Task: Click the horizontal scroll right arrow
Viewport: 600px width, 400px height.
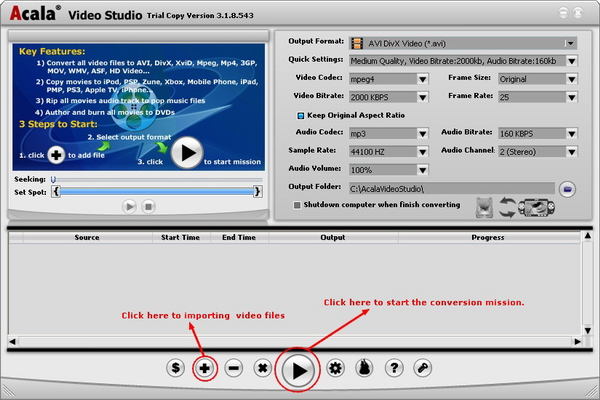Action: coord(577,341)
